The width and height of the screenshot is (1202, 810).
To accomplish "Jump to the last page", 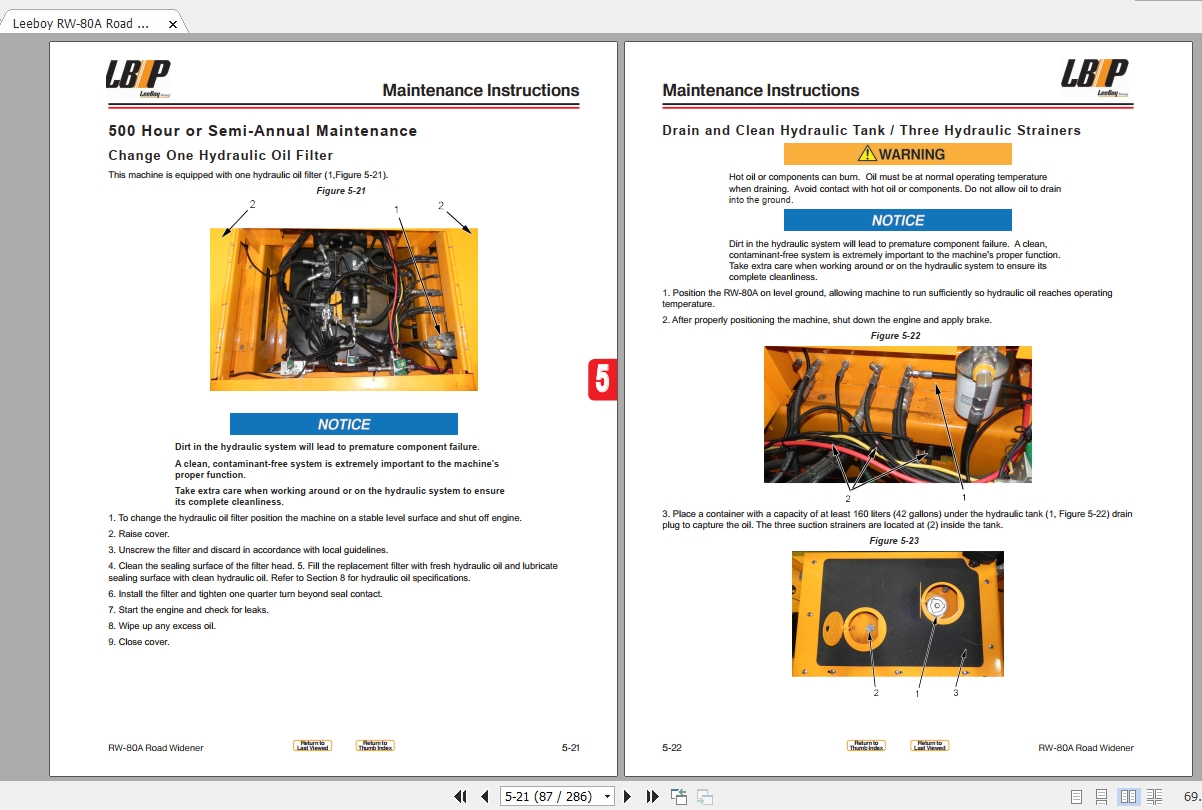I will coord(653,797).
